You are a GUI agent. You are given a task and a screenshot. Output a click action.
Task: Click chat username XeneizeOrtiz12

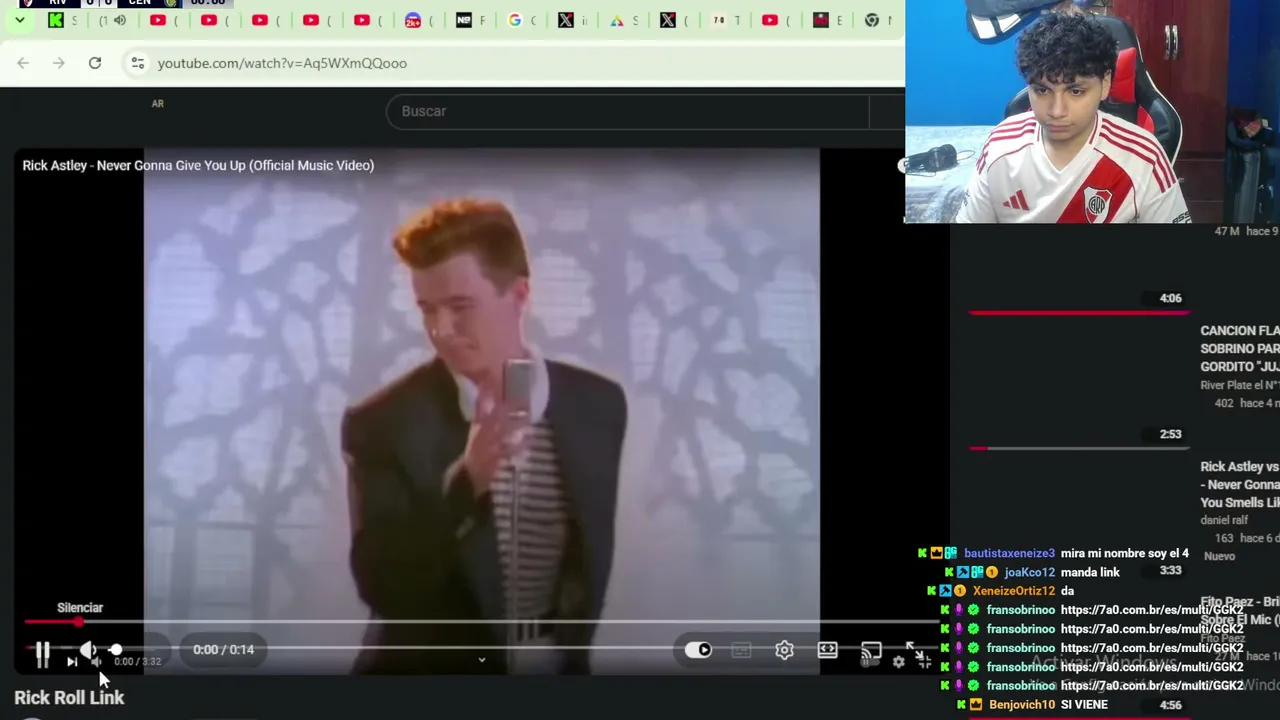(x=1013, y=591)
